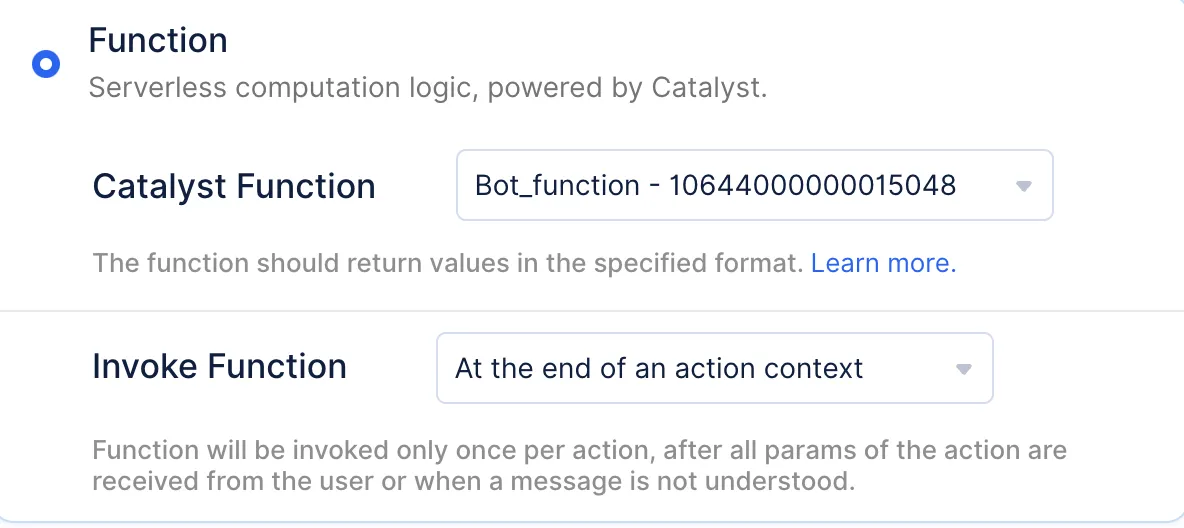Screen dimensions: 1184x528
Task: Select the Function radio button
Action: pyautogui.click(x=46, y=65)
